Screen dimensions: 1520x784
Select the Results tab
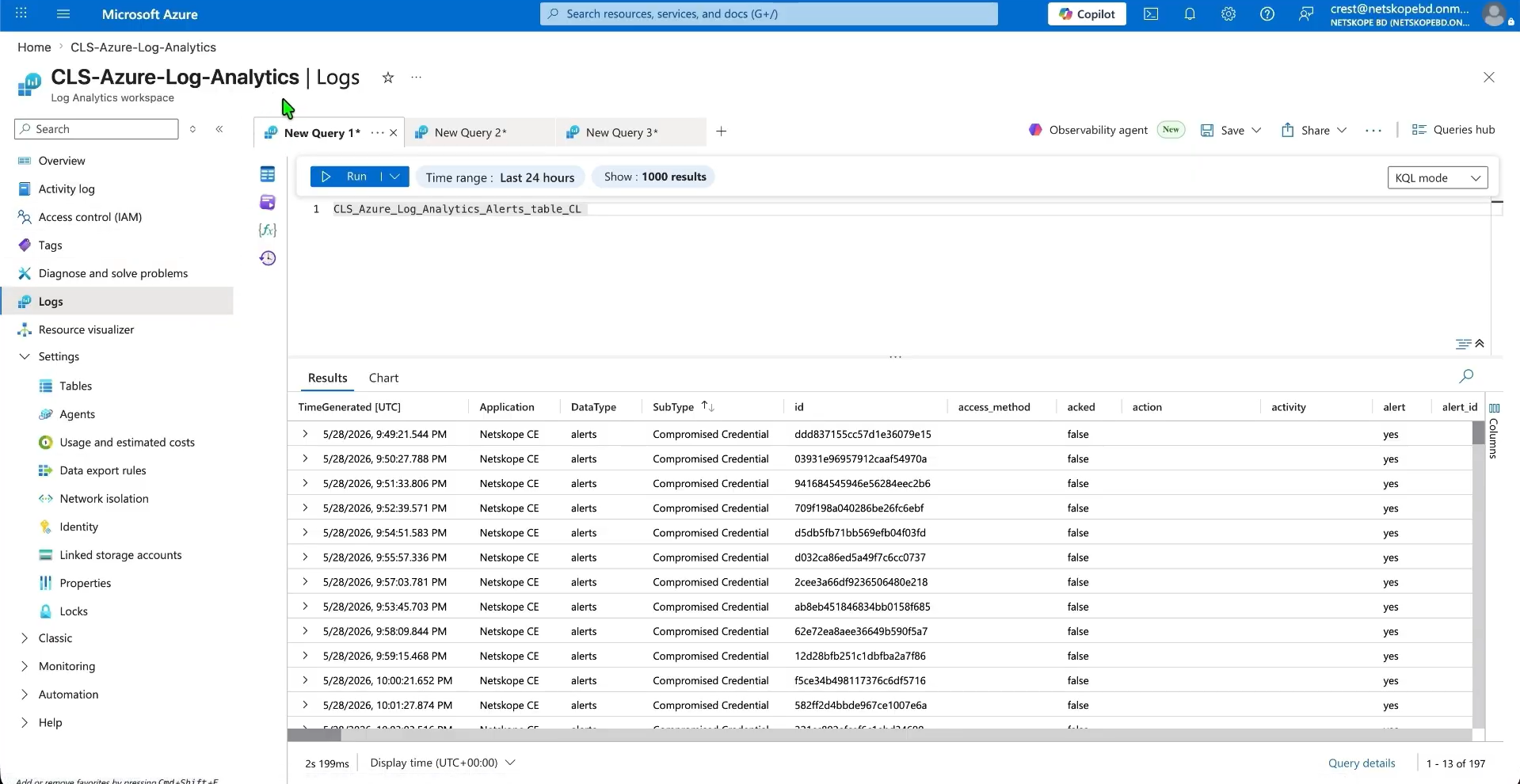(x=328, y=378)
